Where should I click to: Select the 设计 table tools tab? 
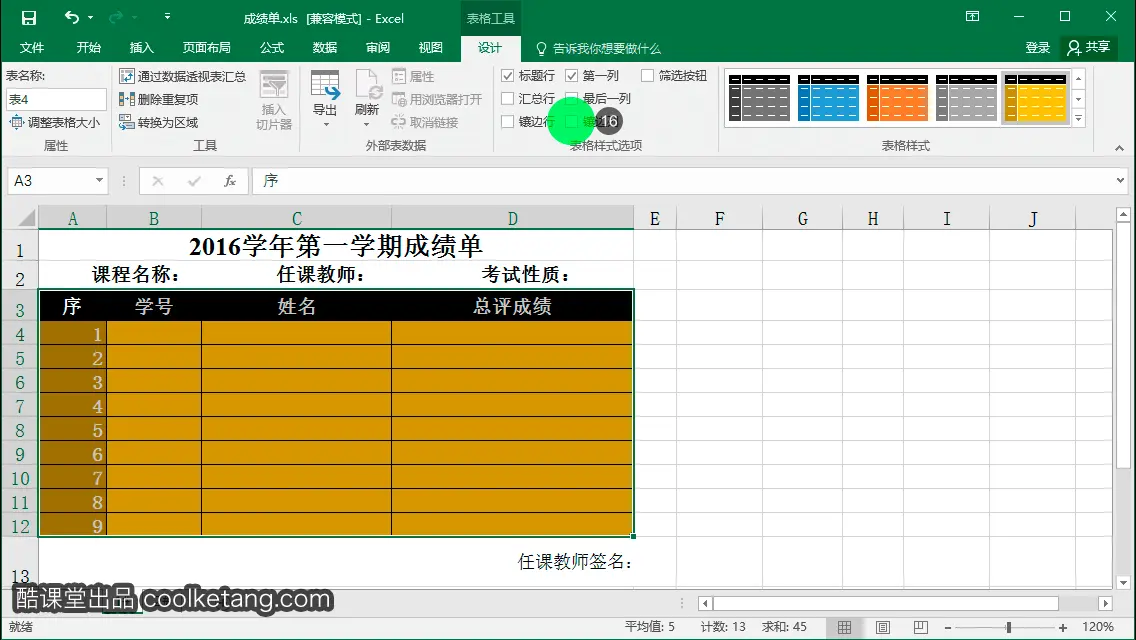(x=490, y=48)
